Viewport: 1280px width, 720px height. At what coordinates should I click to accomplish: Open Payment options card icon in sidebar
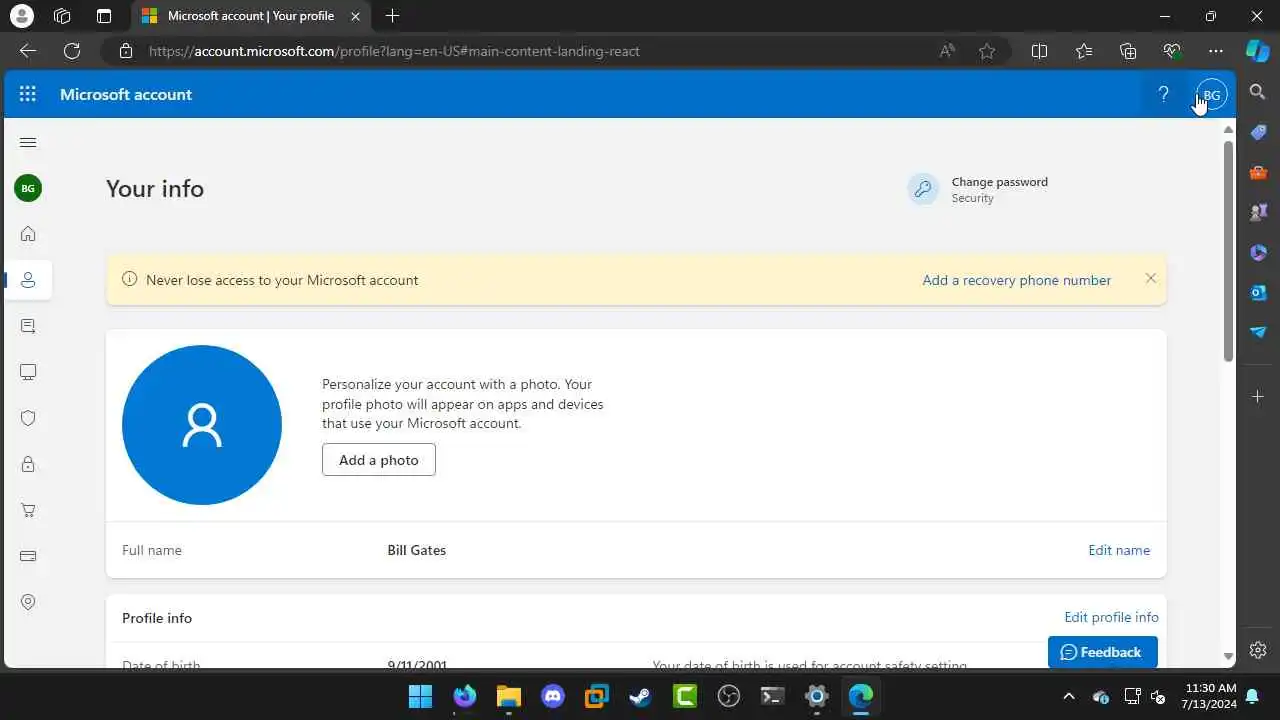click(x=28, y=556)
